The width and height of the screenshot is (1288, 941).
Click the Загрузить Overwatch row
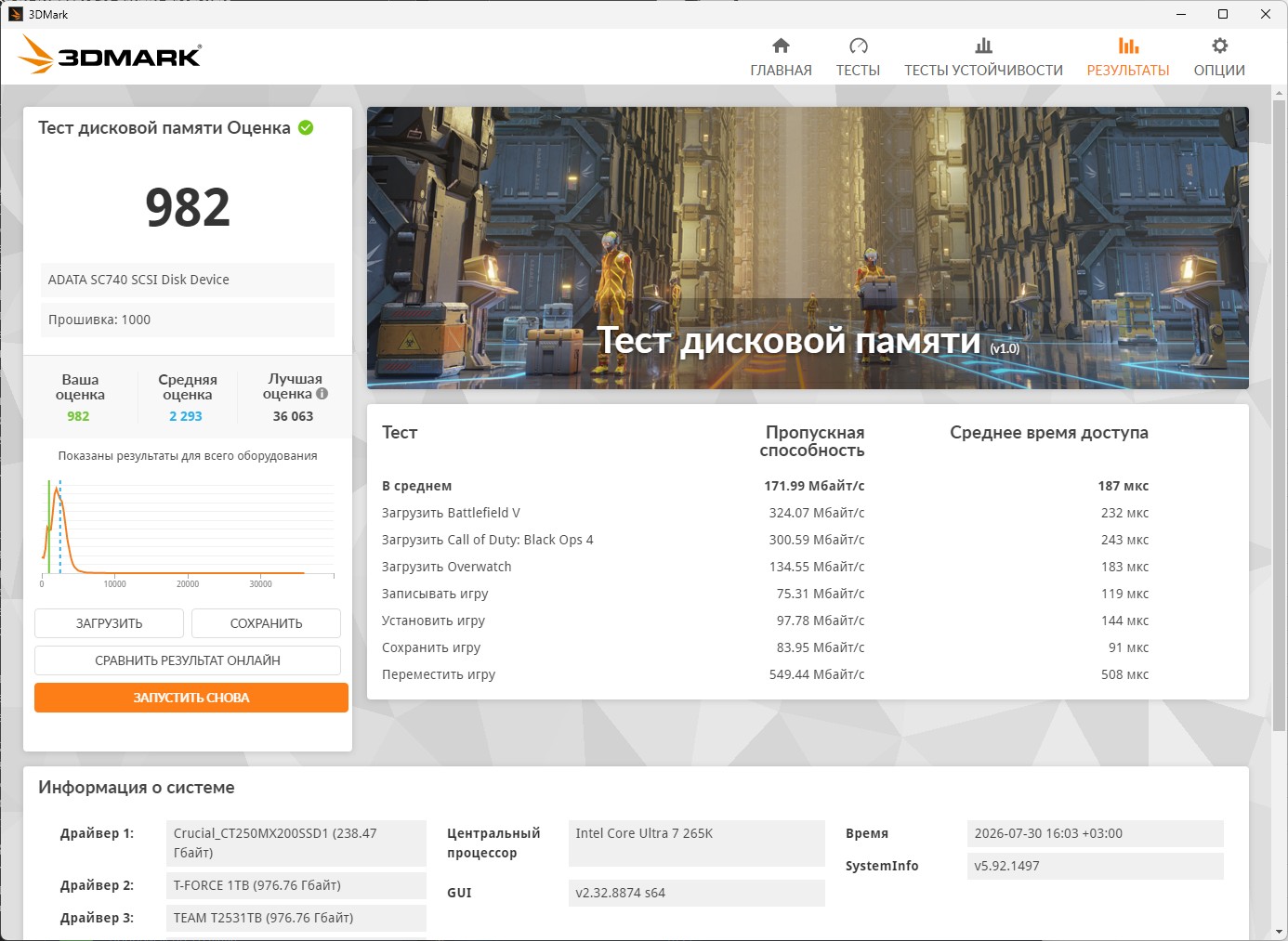[x=808, y=567]
